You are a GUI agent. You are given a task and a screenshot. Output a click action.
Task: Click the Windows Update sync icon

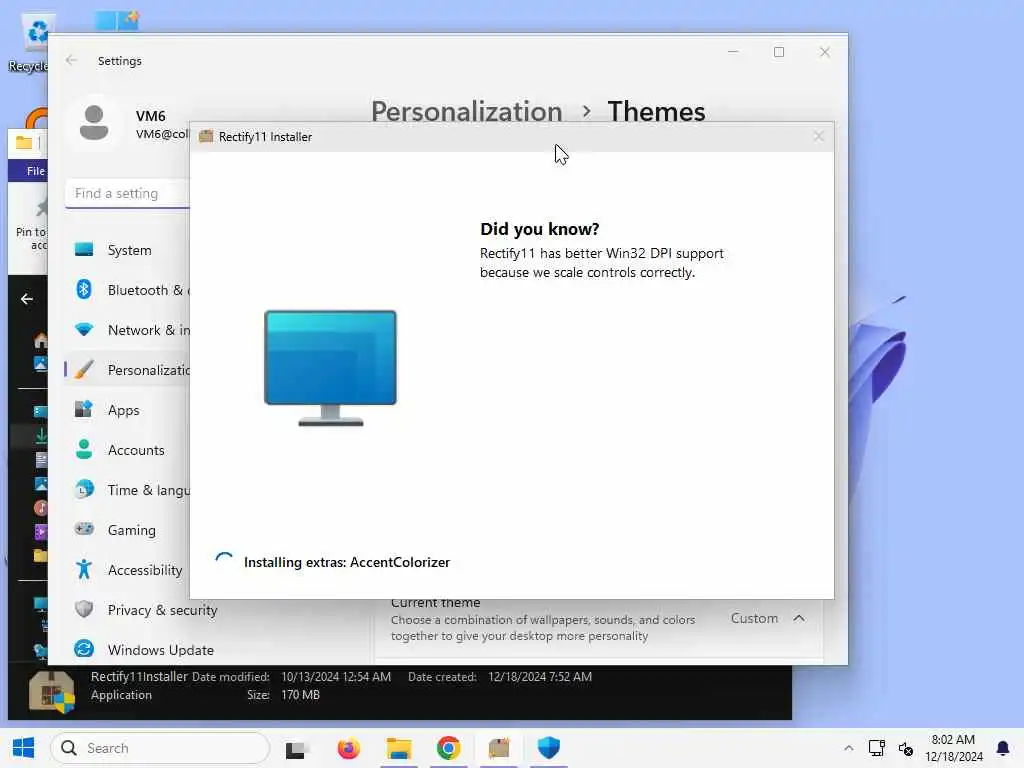tap(84, 648)
